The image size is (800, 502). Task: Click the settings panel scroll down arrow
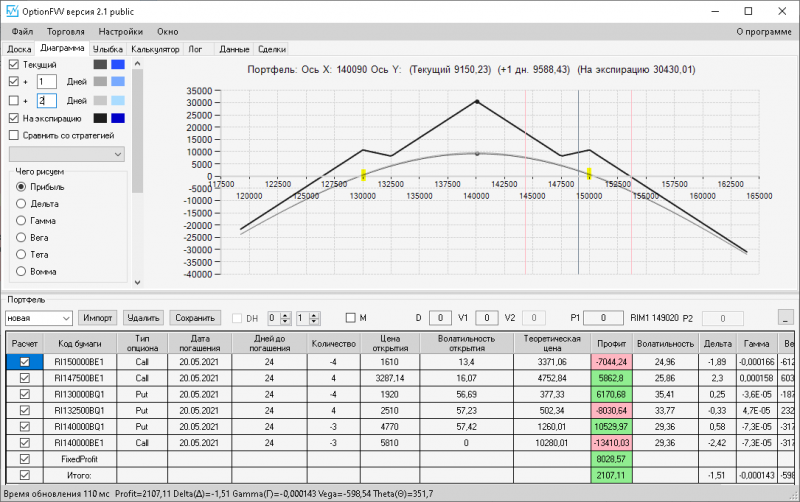[137, 282]
